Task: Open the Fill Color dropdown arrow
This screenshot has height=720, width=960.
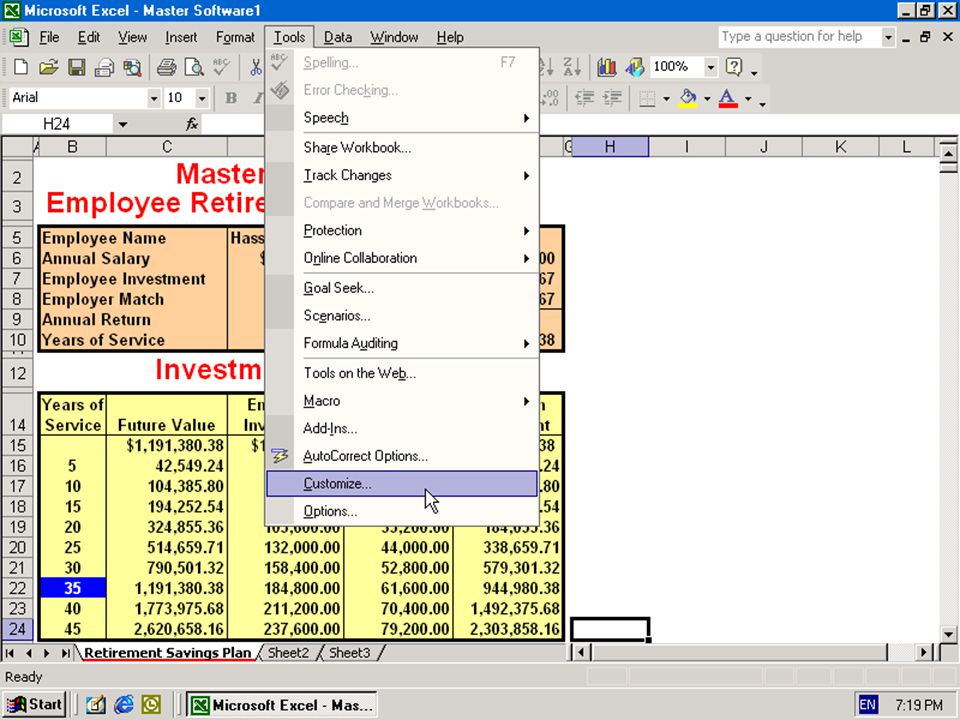Action: (x=707, y=98)
